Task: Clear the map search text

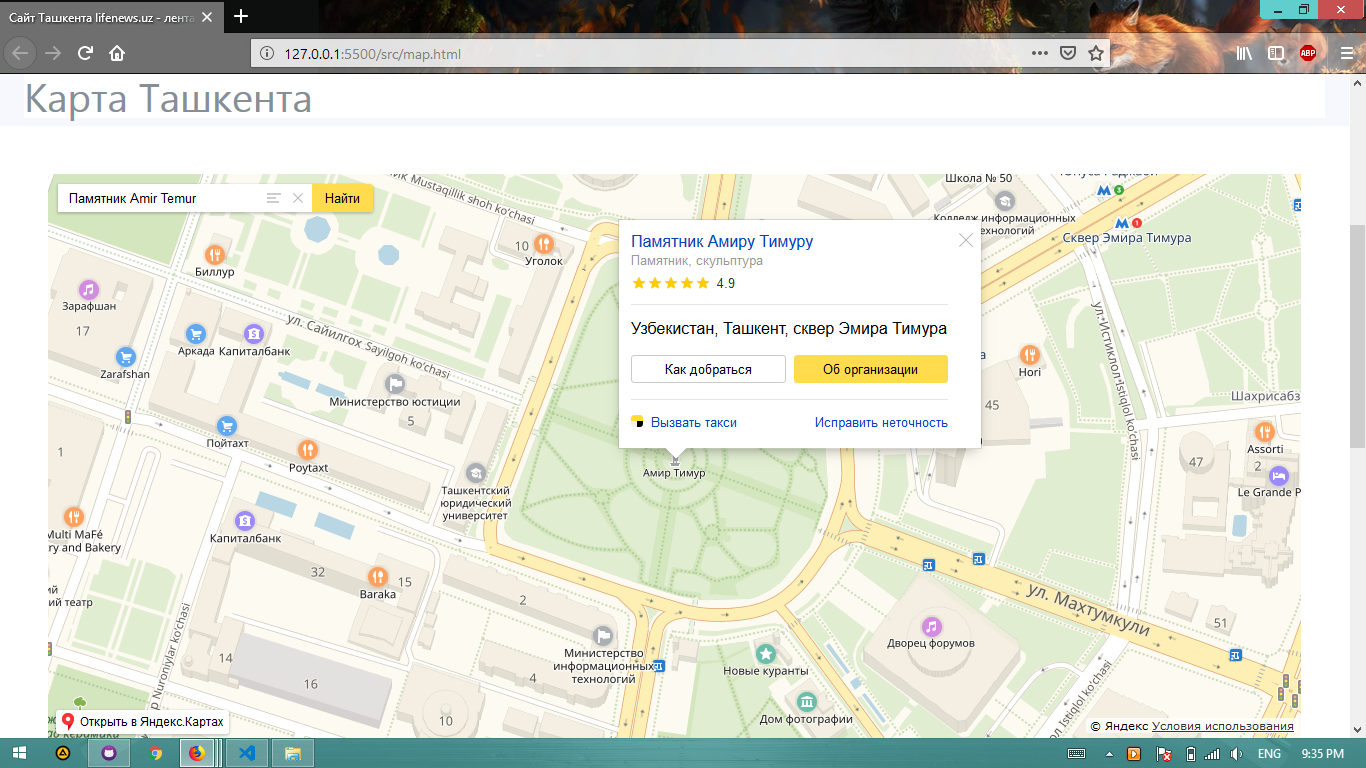Action: (298, 198)
